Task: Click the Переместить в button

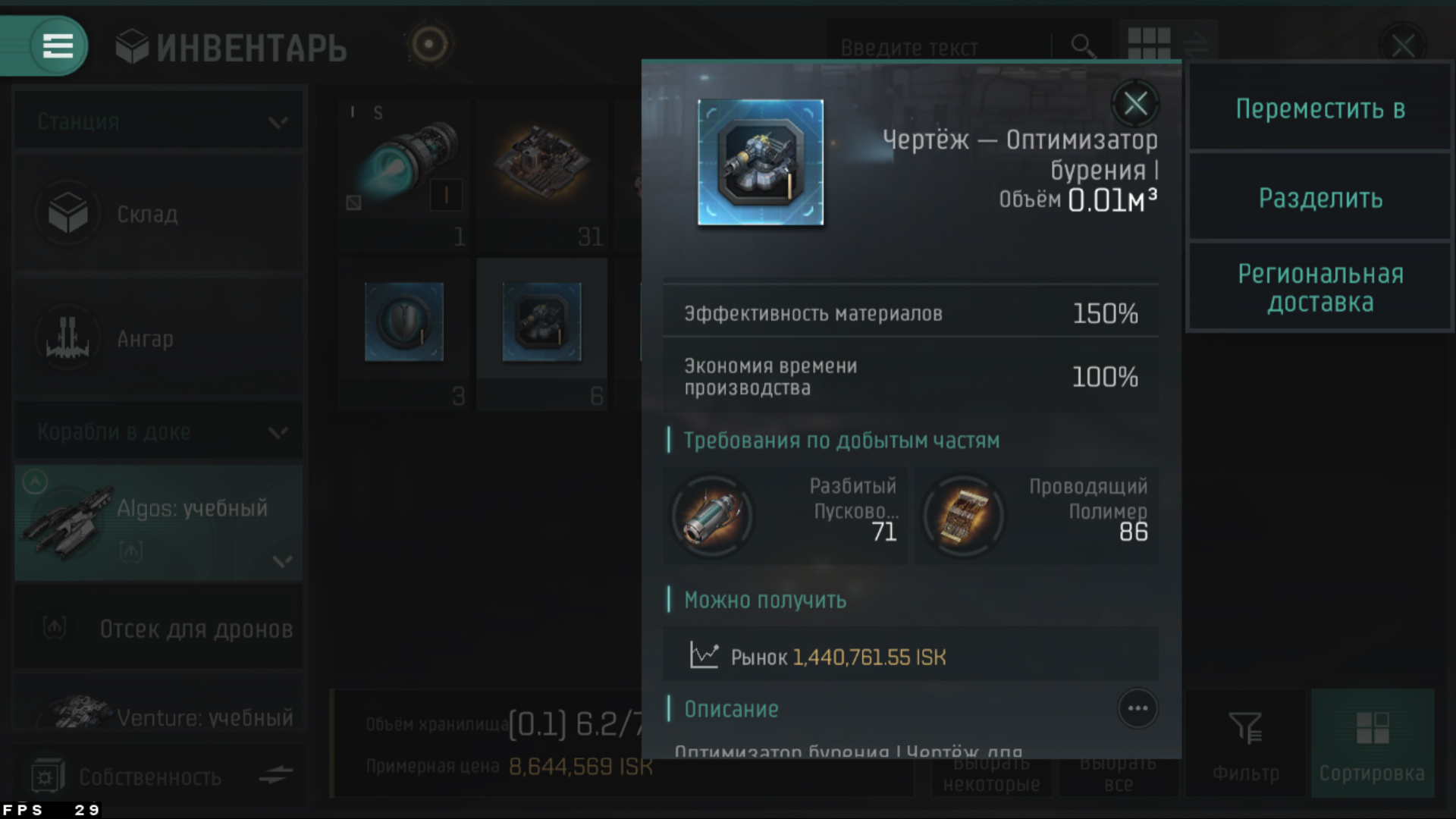Action: coord(1320,108)
